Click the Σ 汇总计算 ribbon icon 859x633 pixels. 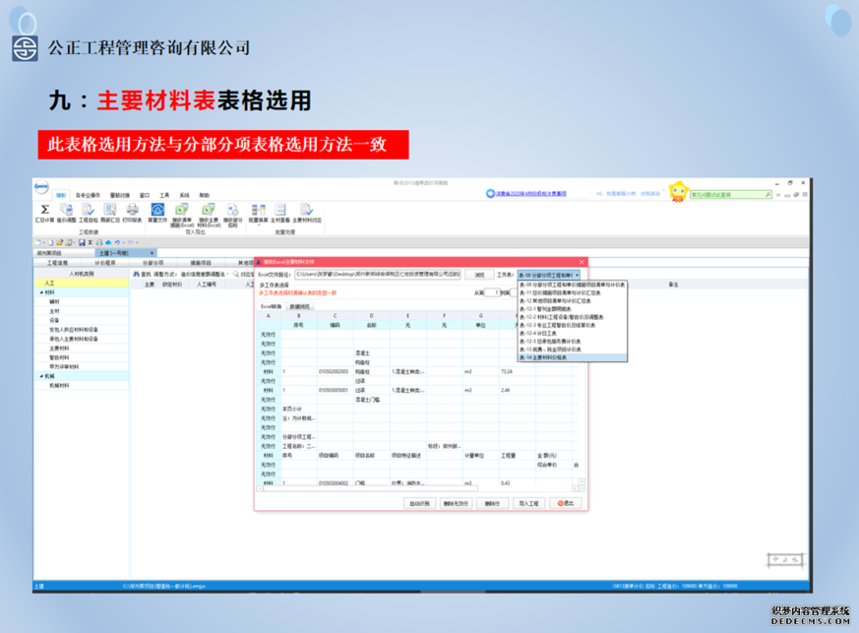[x=45, y=213]
